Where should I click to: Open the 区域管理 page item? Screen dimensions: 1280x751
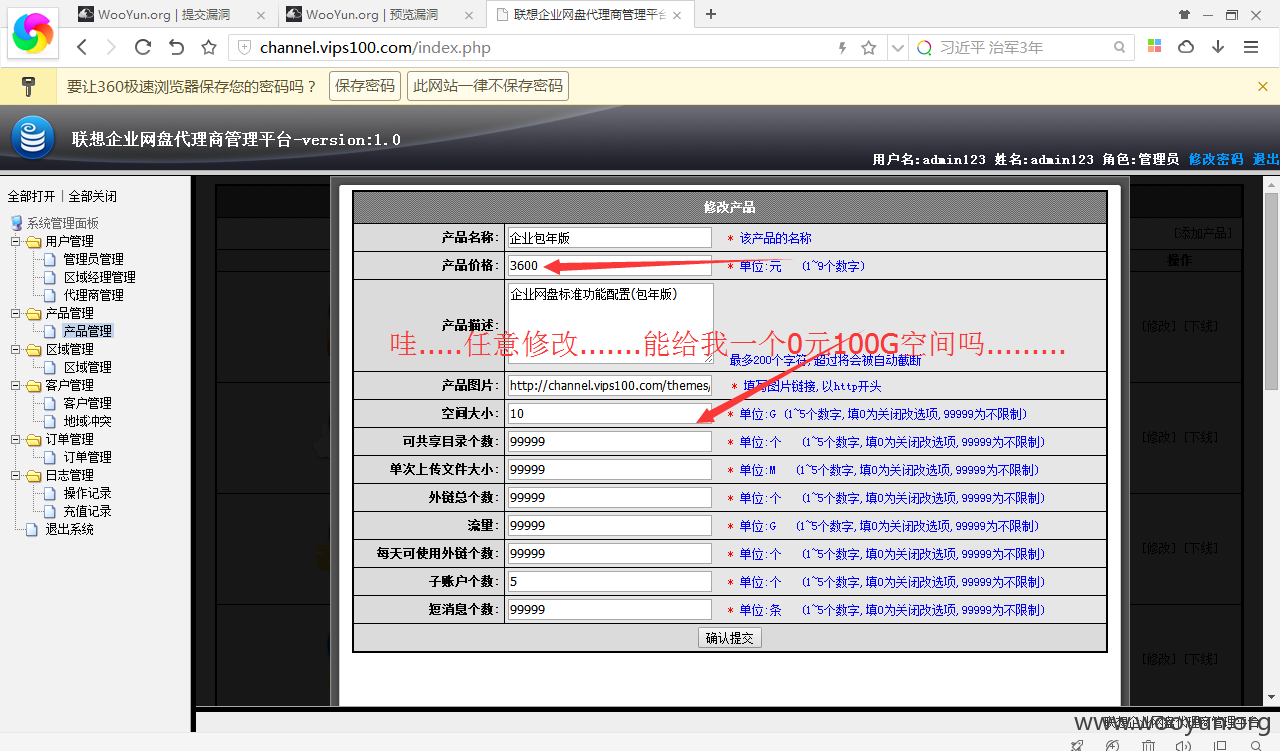point(87,367)
